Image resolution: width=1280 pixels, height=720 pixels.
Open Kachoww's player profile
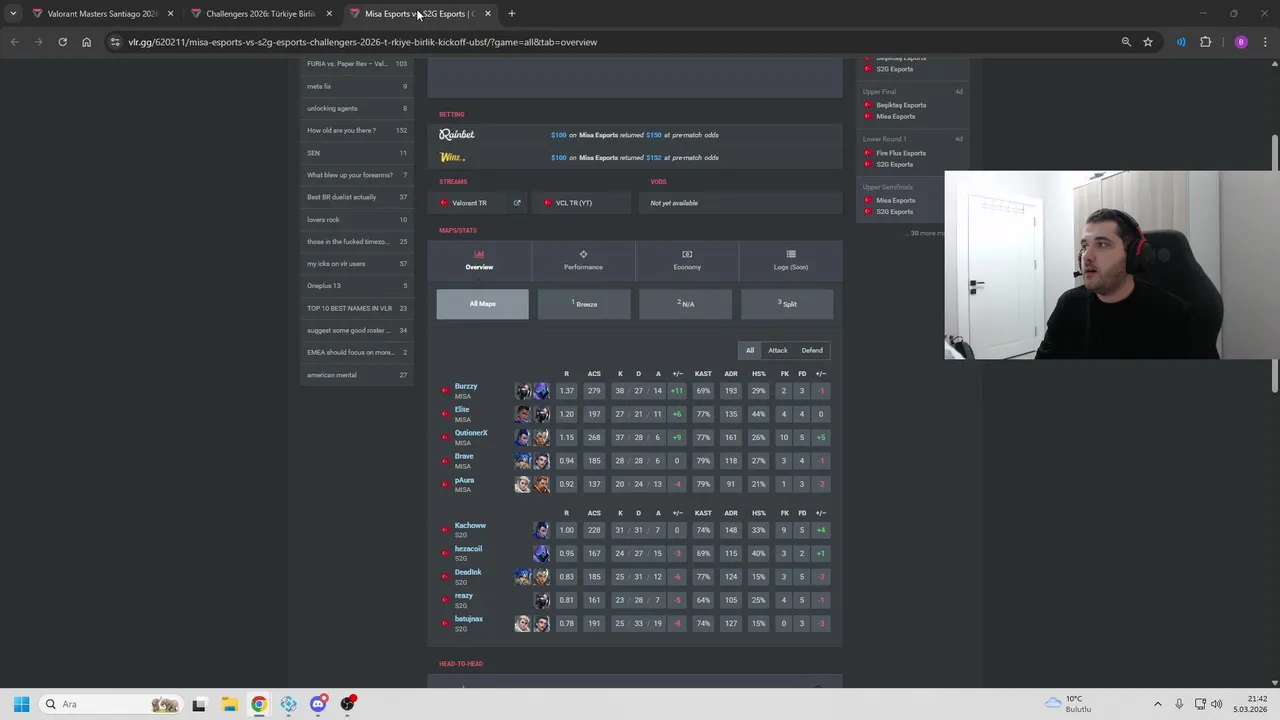470,525
